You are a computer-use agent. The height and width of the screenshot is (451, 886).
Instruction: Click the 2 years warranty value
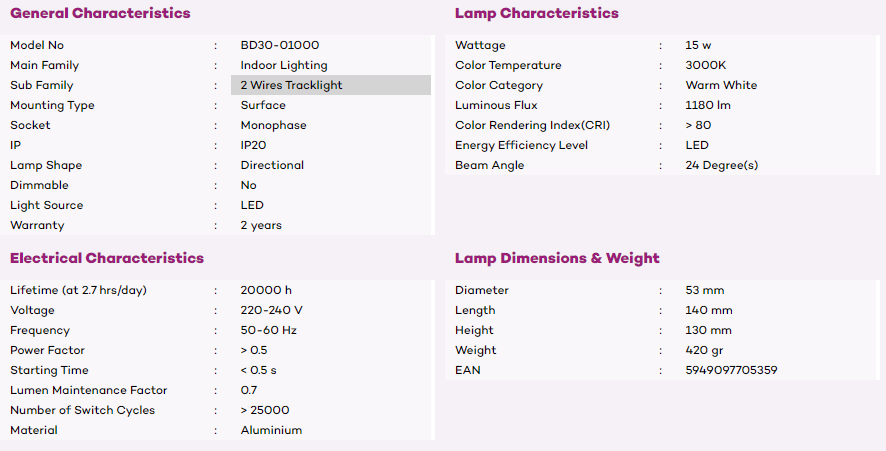point(261,225)
